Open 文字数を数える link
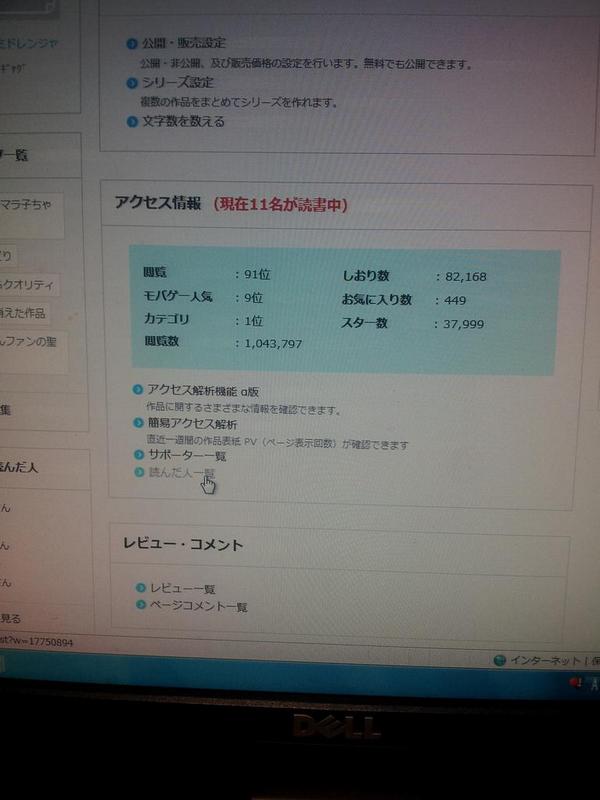The image size is (600, 800). (x=183, y=121)
